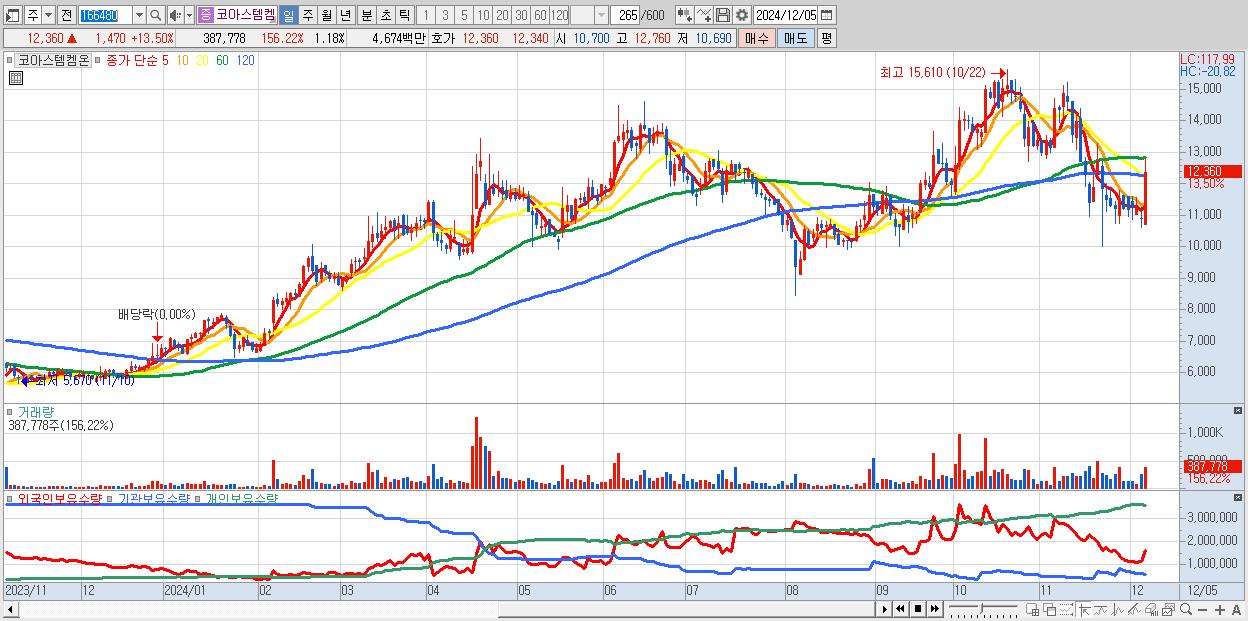Click the 전 button in top toolbar
The height and width of the screenshot is (621, 1248).
pos(66,16)
